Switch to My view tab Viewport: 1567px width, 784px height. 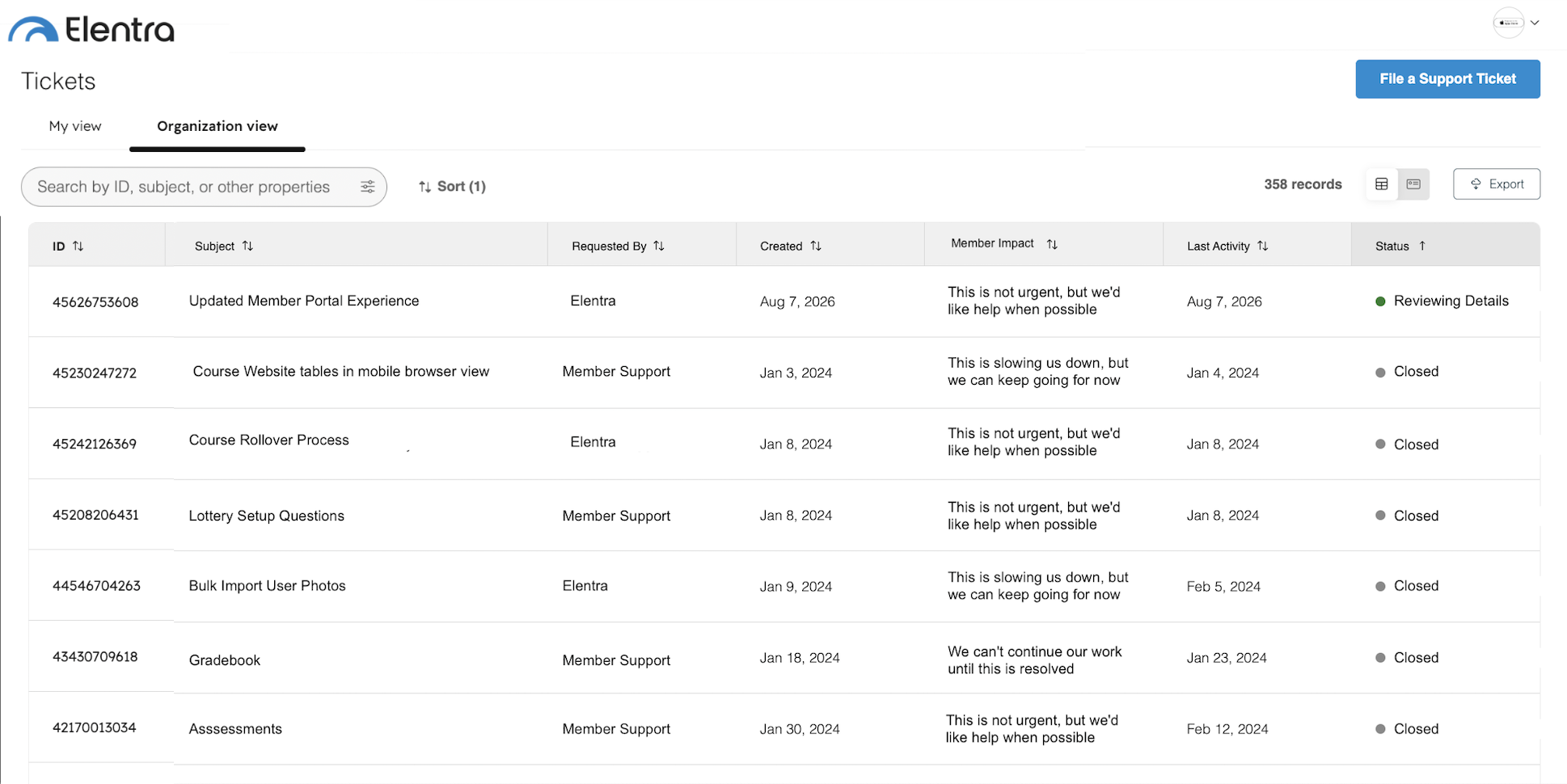coord(75,126)
